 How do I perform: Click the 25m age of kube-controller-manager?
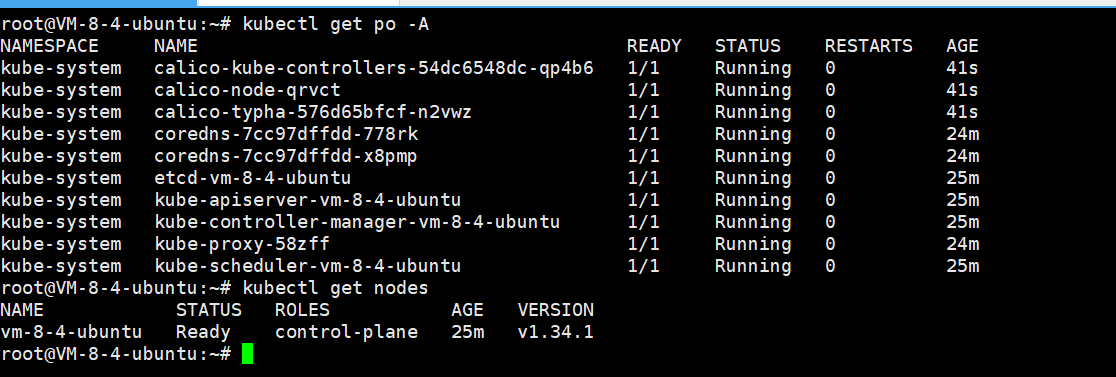coord(962,223)
